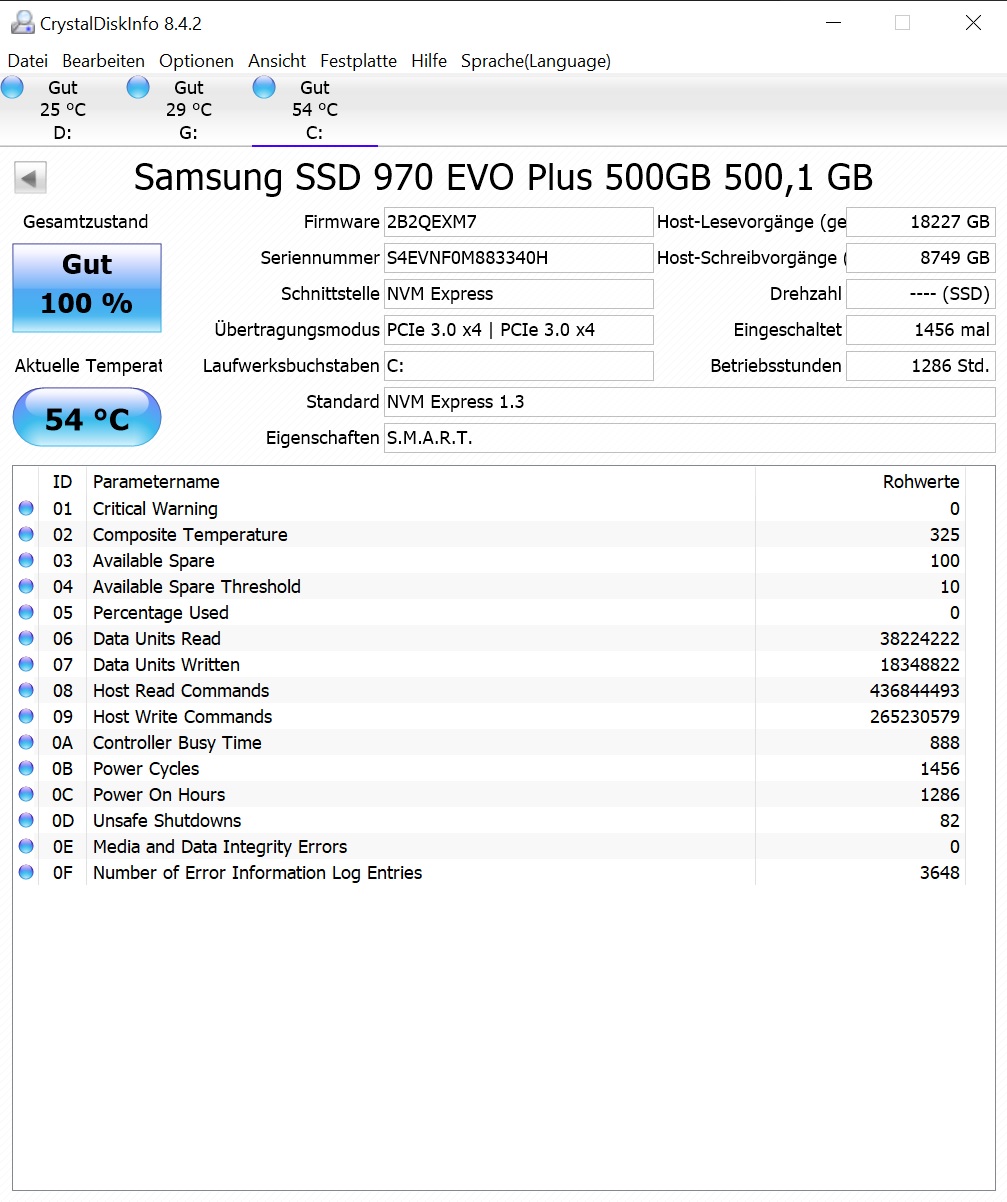The image size is (1007, 1202).
Task: Open the Ansicht menu
Action: point(277,61)
